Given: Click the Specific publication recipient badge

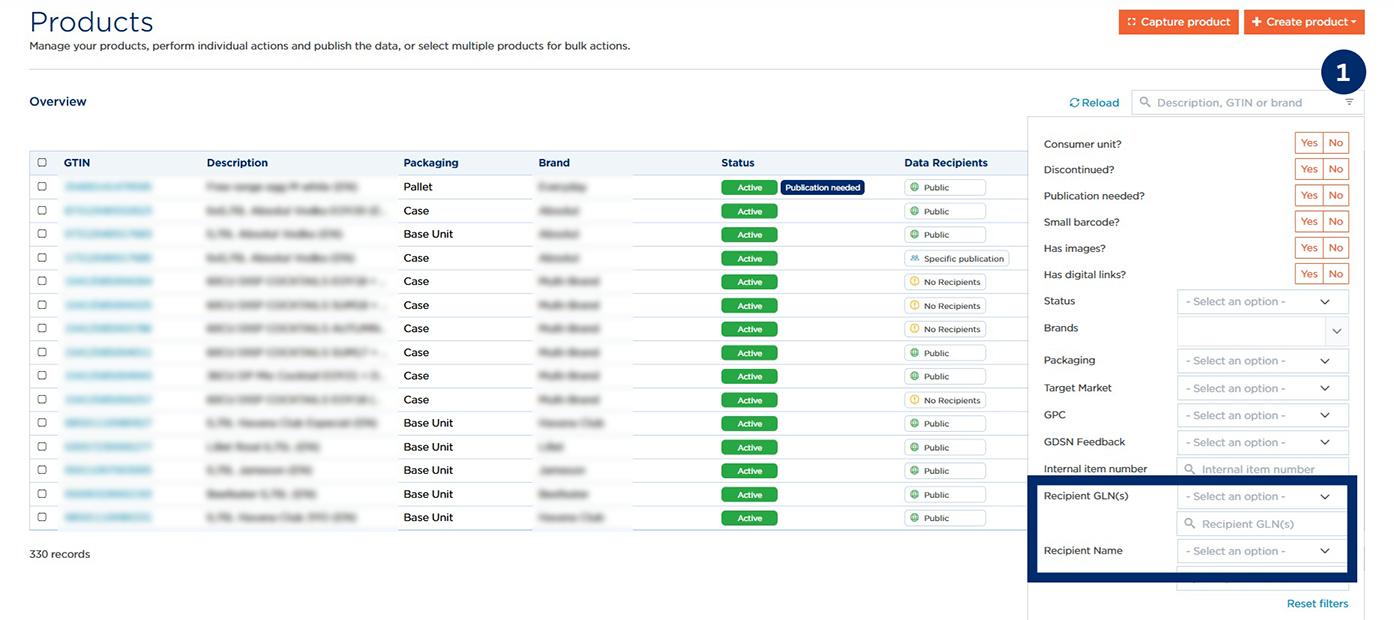Looking at the screenshot, I should tap(957, 258).
